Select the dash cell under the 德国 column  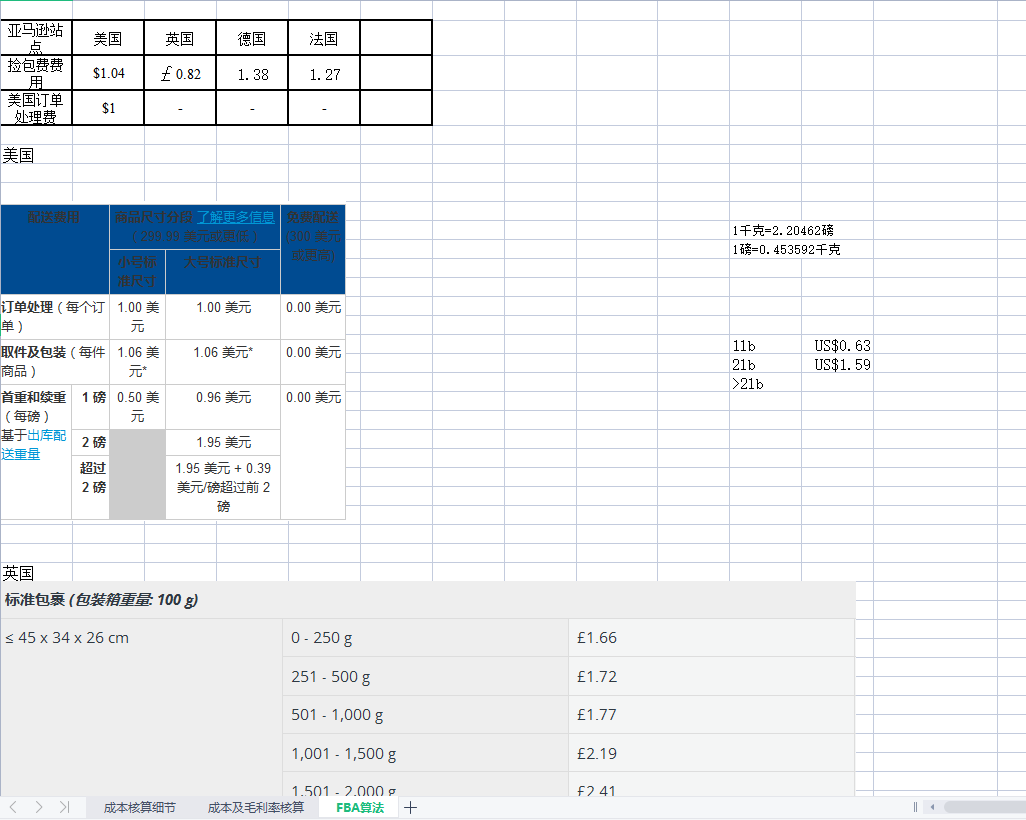pyautogui.click(x=252, y=108)
